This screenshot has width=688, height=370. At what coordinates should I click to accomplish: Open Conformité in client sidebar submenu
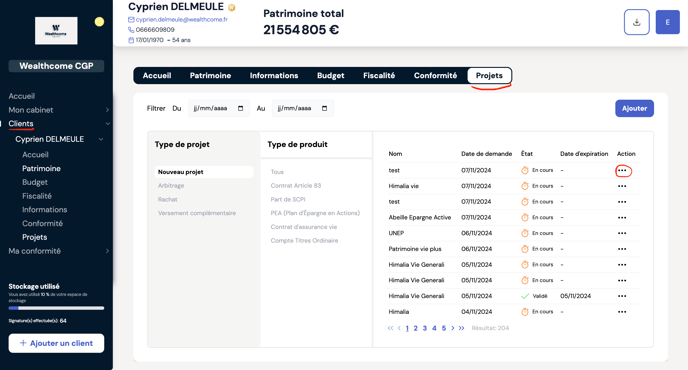43,223
